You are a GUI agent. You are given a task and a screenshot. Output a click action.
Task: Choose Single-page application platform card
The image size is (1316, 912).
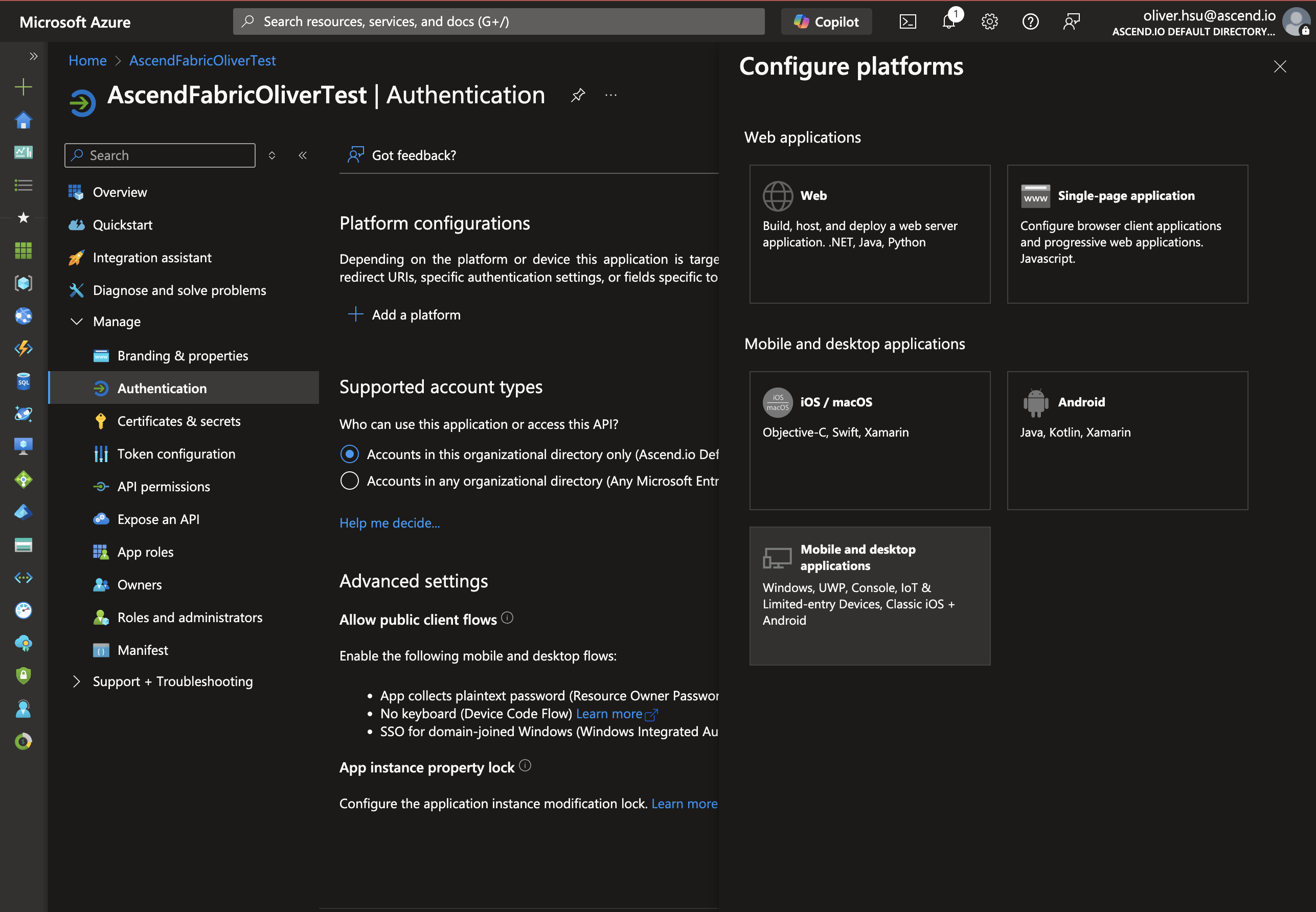coord(1127,234)
